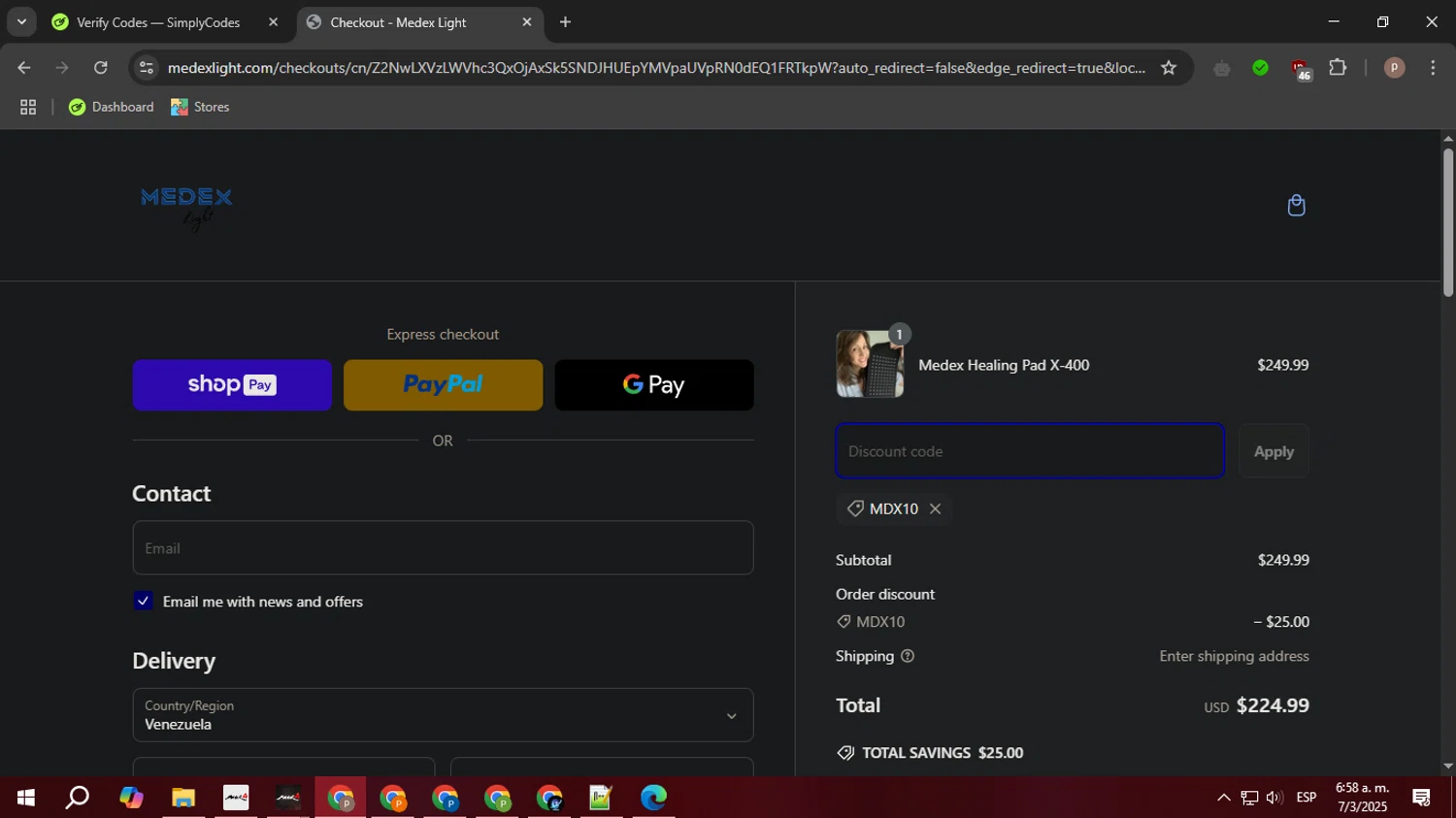Click the Express checkout heading
1456x818 pixels.
[443, 334]
